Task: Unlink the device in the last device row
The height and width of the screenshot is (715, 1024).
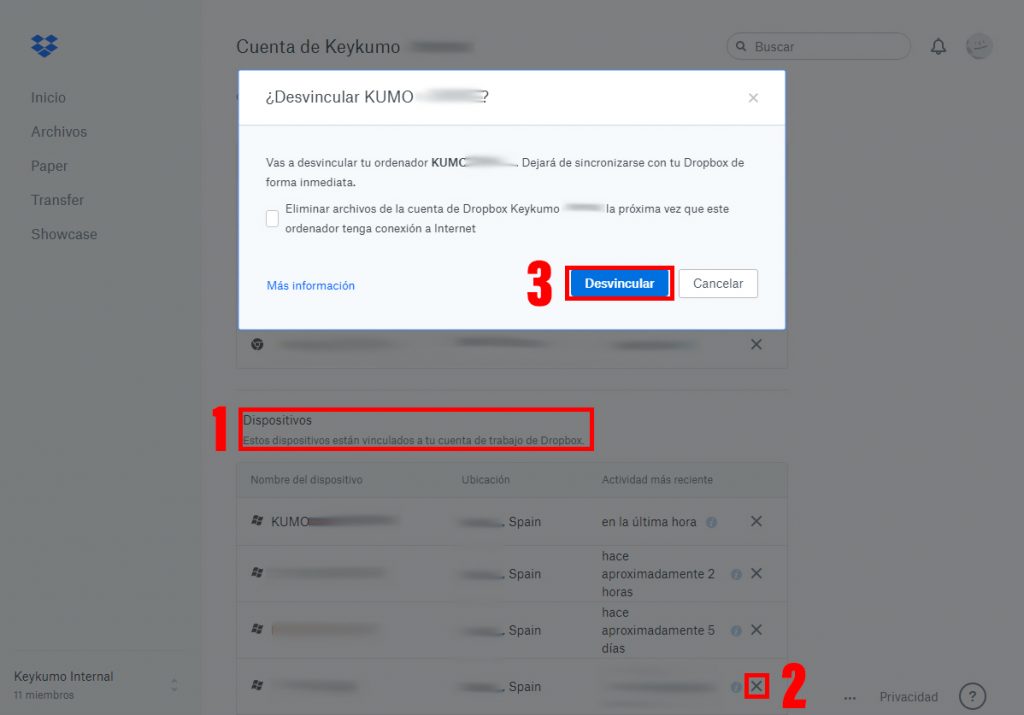Action: coord(756,686)
